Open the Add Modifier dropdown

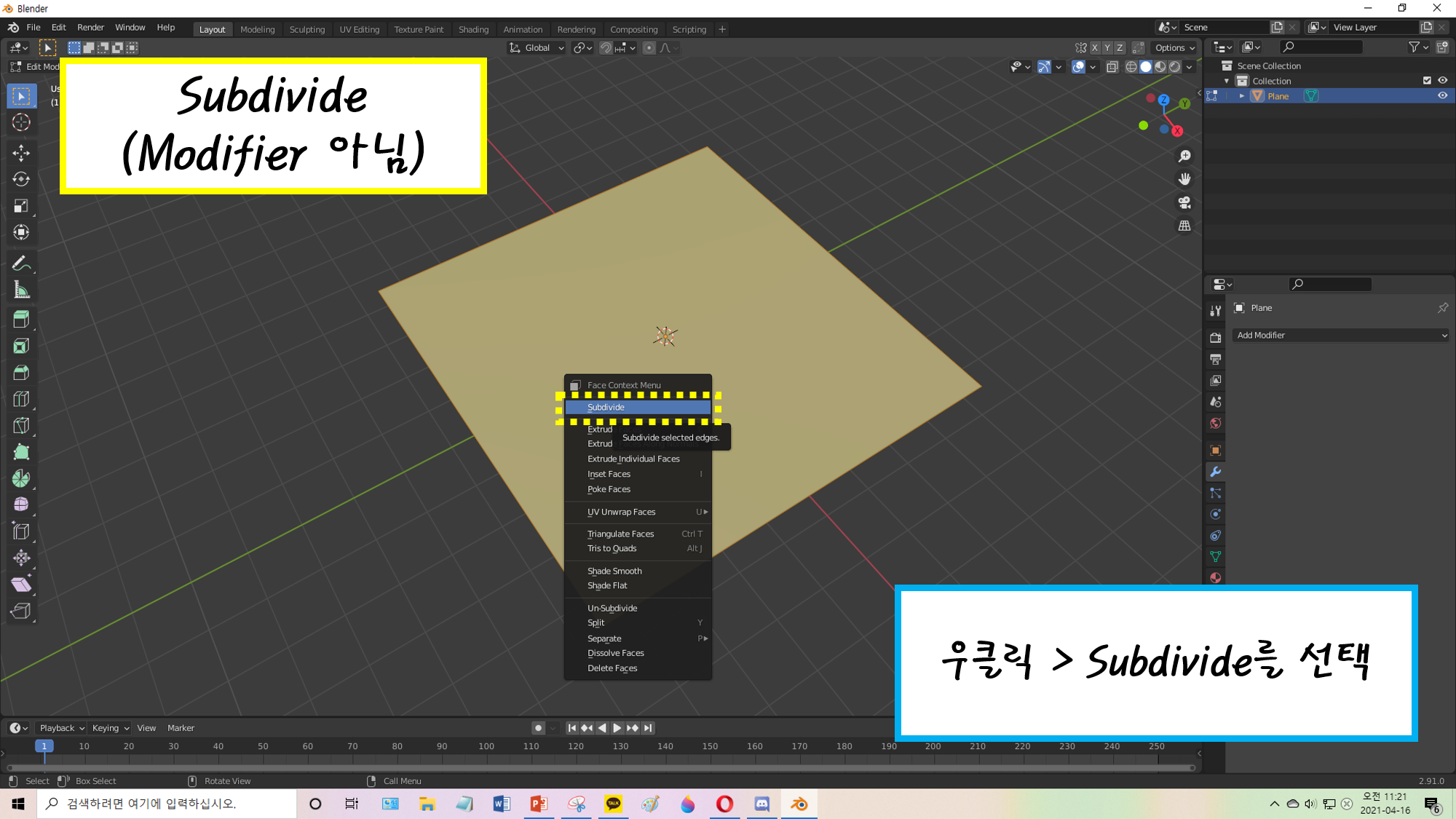tap(1341, 335)
